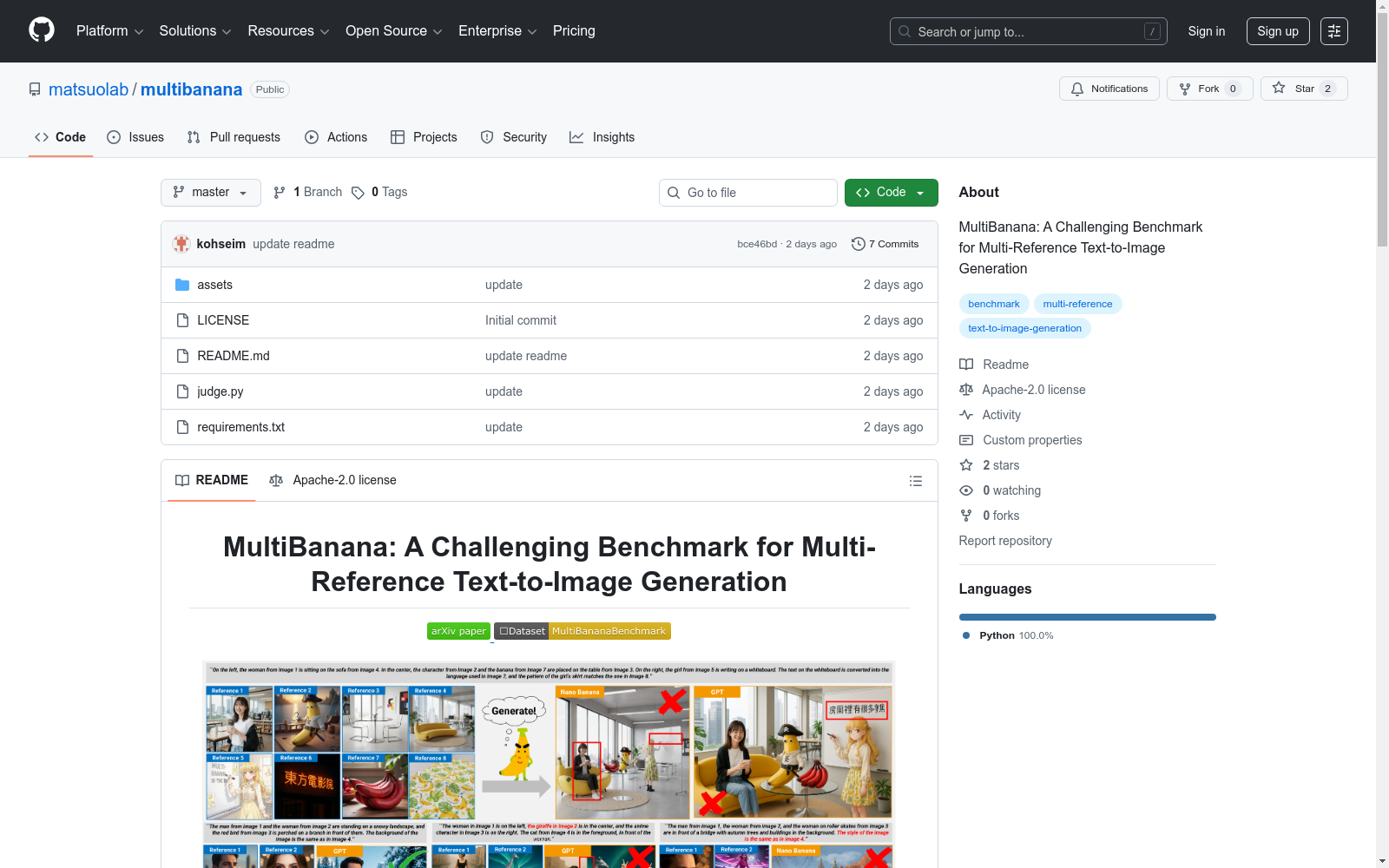Viewport: 1389px width, 868px height.
Task: Expand the Resources menu
Action: 288,30
